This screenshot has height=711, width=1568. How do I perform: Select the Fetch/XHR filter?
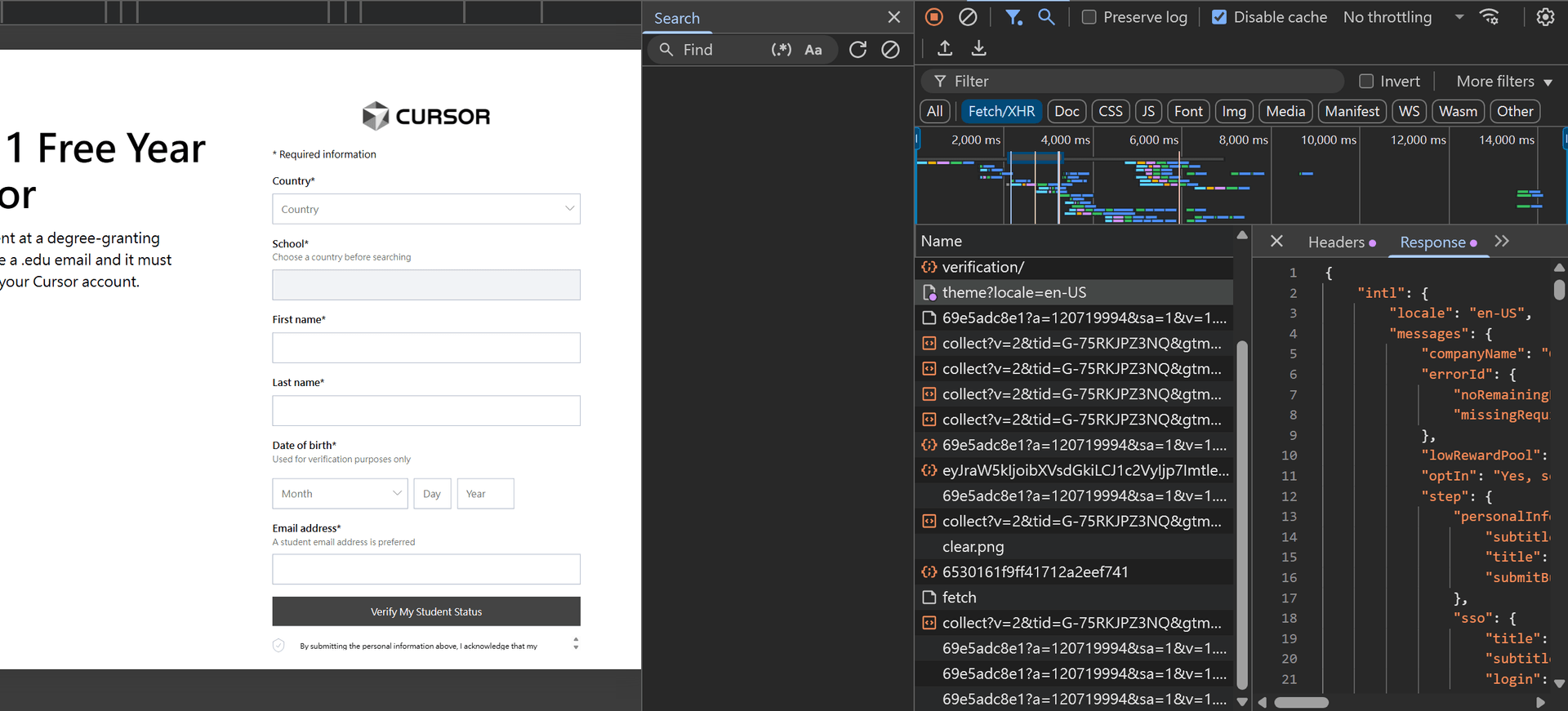[x=1001, y=111]
